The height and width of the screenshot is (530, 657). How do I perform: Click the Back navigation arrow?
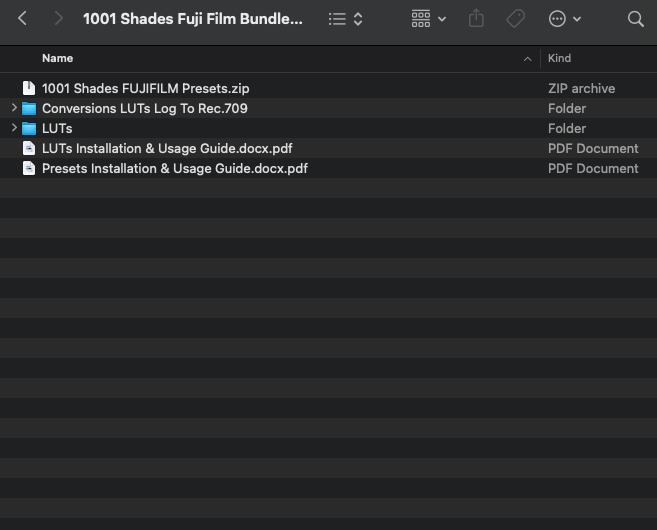[22, 19]
